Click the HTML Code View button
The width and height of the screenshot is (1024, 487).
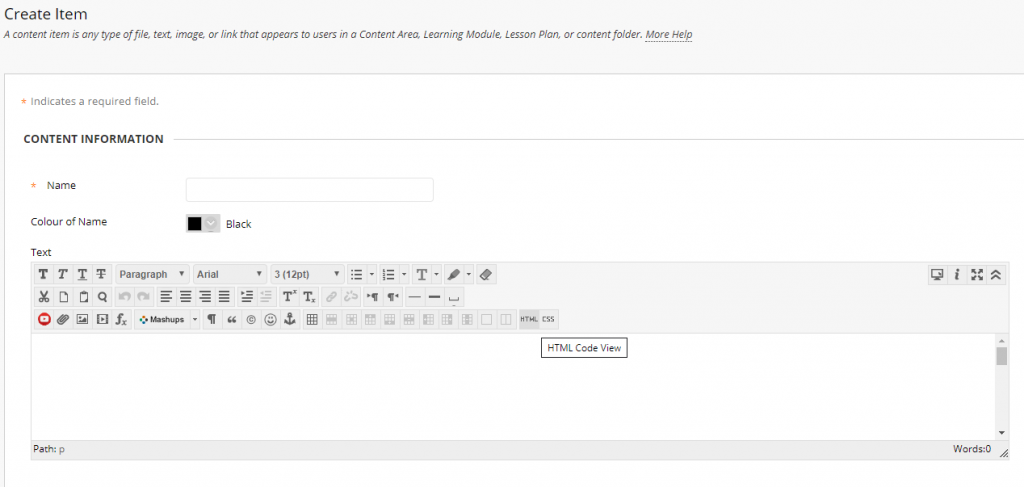[529, 319]
